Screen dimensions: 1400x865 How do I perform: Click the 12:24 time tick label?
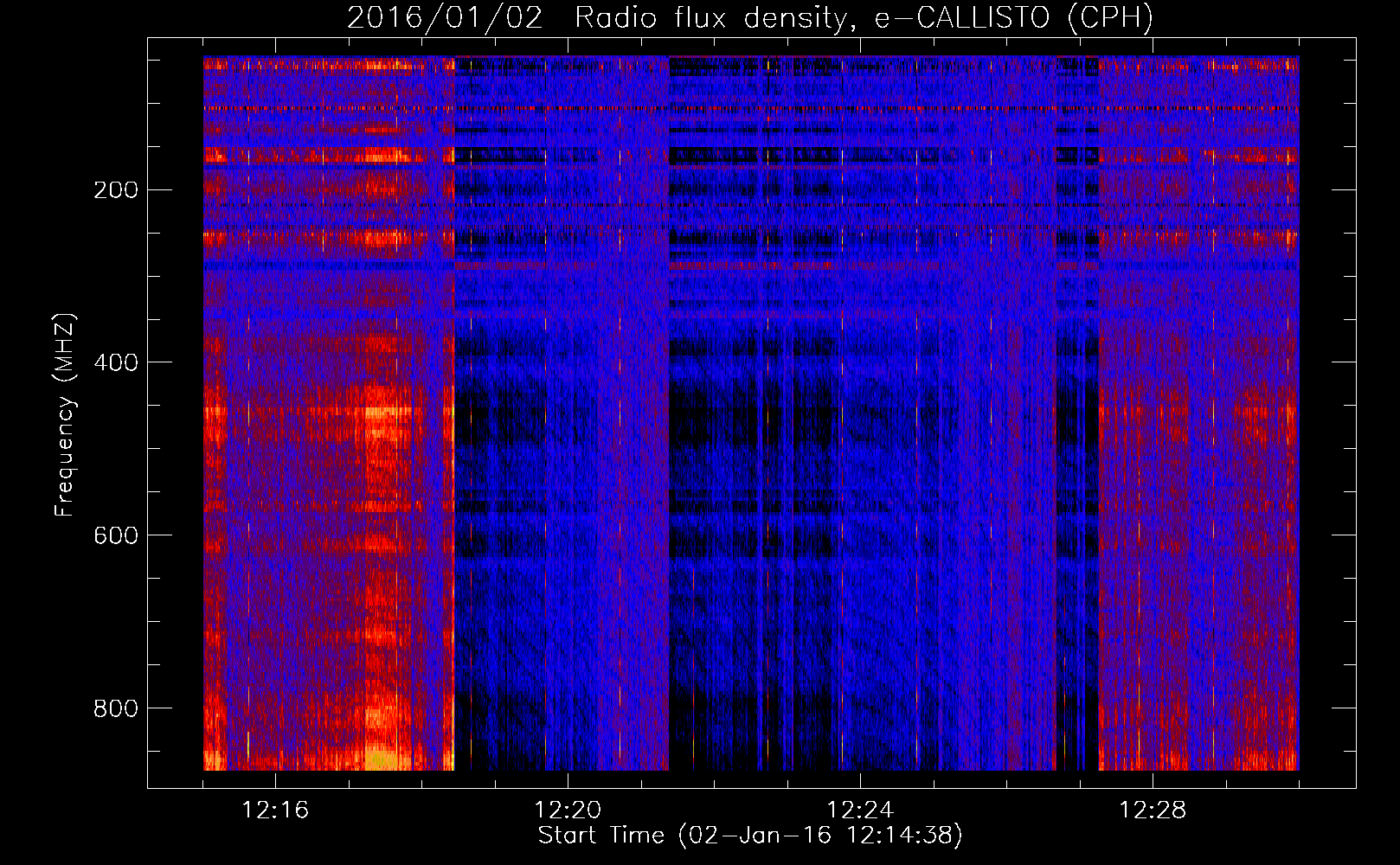pyautogui.click(x=860, y=811)
